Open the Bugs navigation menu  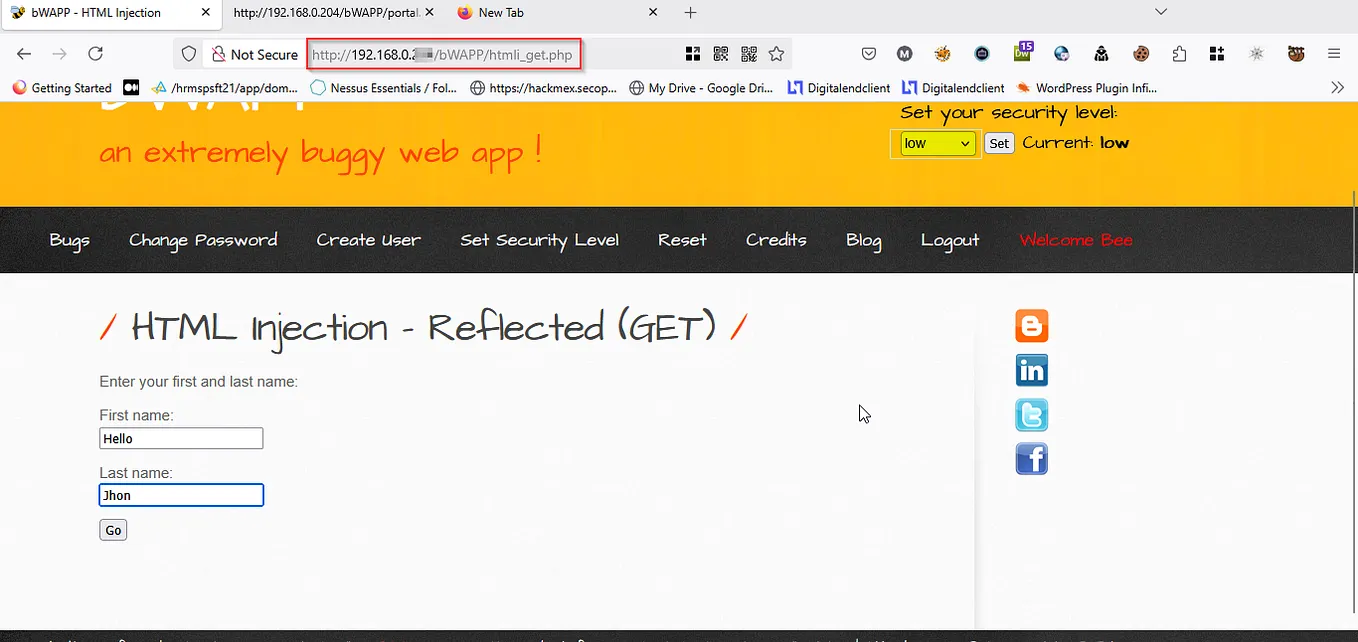pos(68,240)
